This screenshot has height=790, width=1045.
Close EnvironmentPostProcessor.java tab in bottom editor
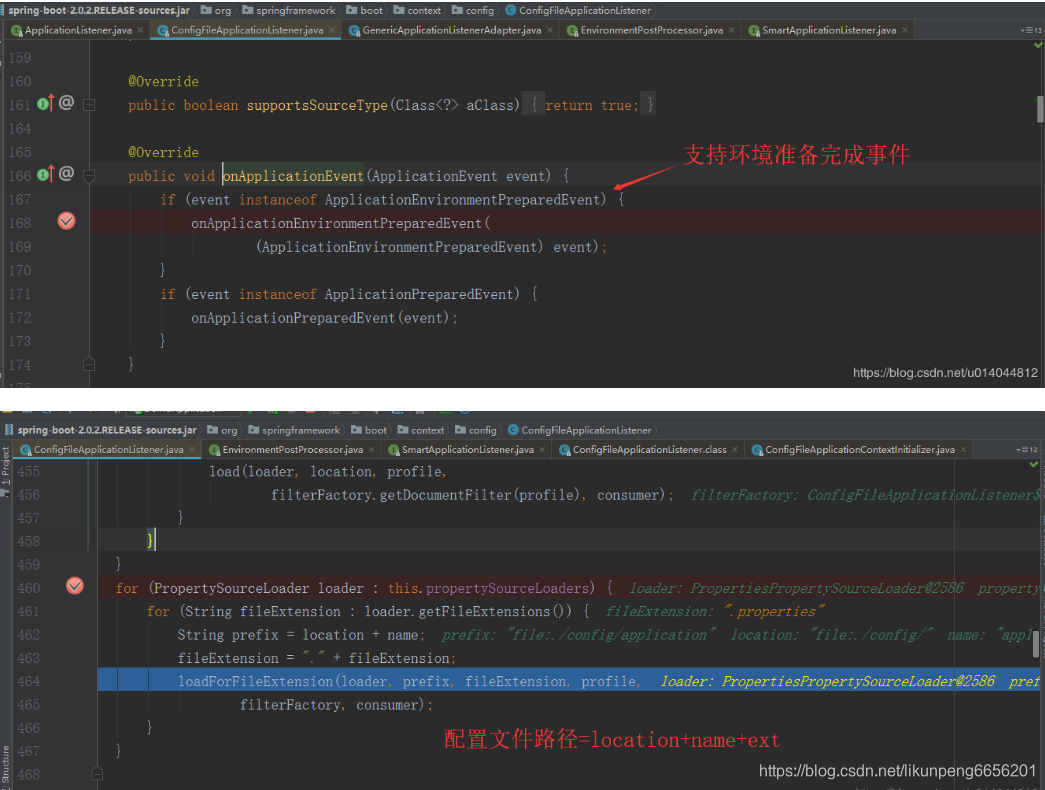pos(371,449)
